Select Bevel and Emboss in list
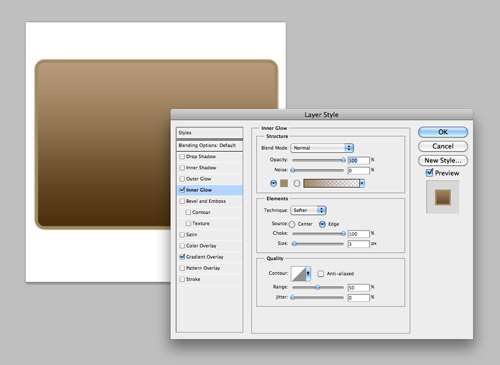 206,201
